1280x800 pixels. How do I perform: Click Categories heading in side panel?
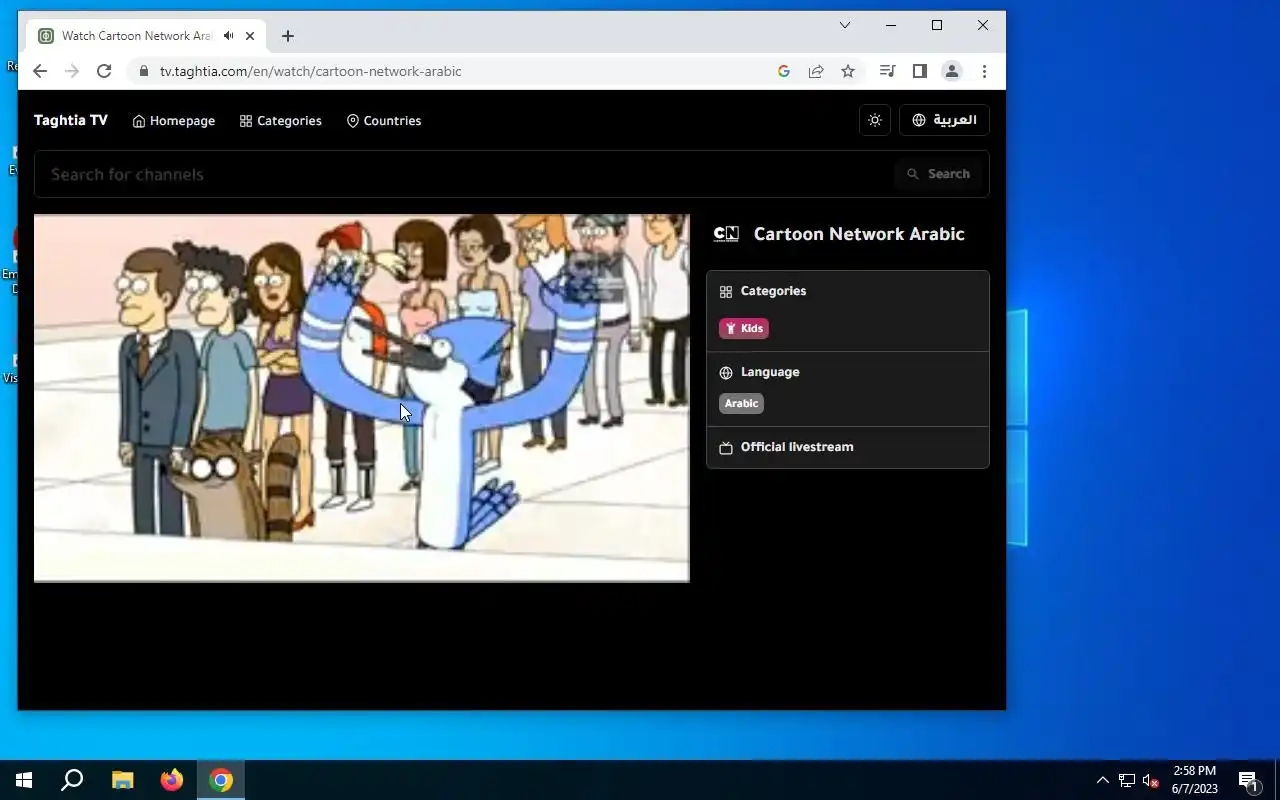point(773,291)
